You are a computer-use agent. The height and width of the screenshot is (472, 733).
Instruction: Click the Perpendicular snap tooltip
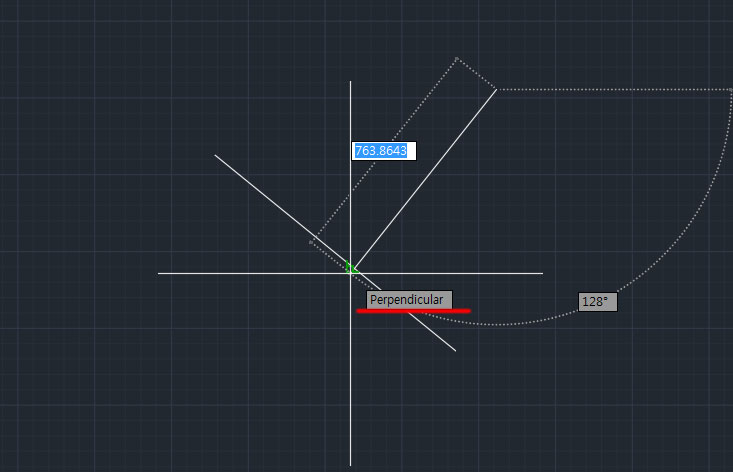(409, 300)
